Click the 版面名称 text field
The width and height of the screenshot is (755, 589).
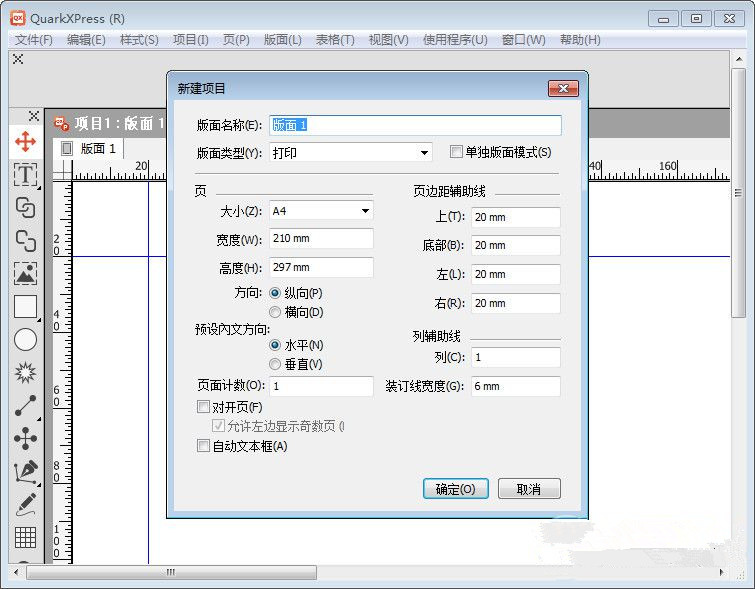click(415, 125)
